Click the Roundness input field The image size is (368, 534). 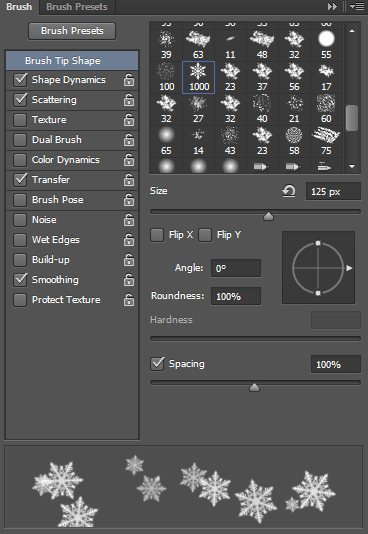tap(236, 296)
